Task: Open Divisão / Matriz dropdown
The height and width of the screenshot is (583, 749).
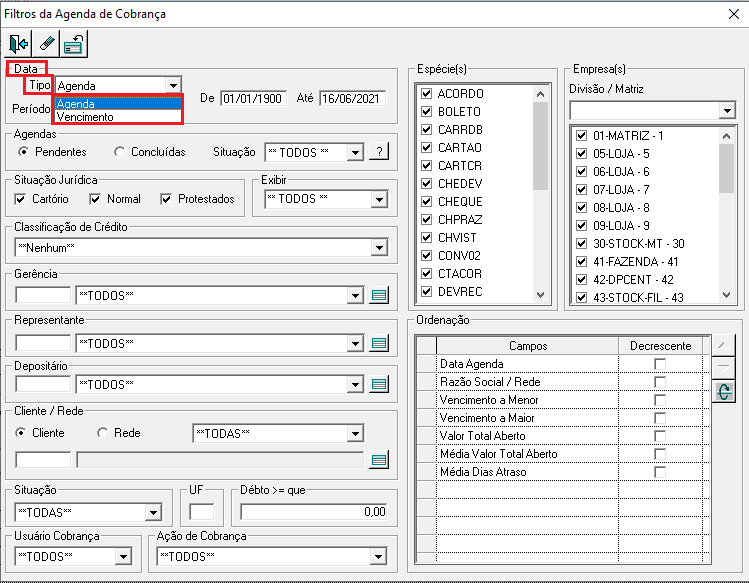Action: pyautogui.click(x=727, y=111)
